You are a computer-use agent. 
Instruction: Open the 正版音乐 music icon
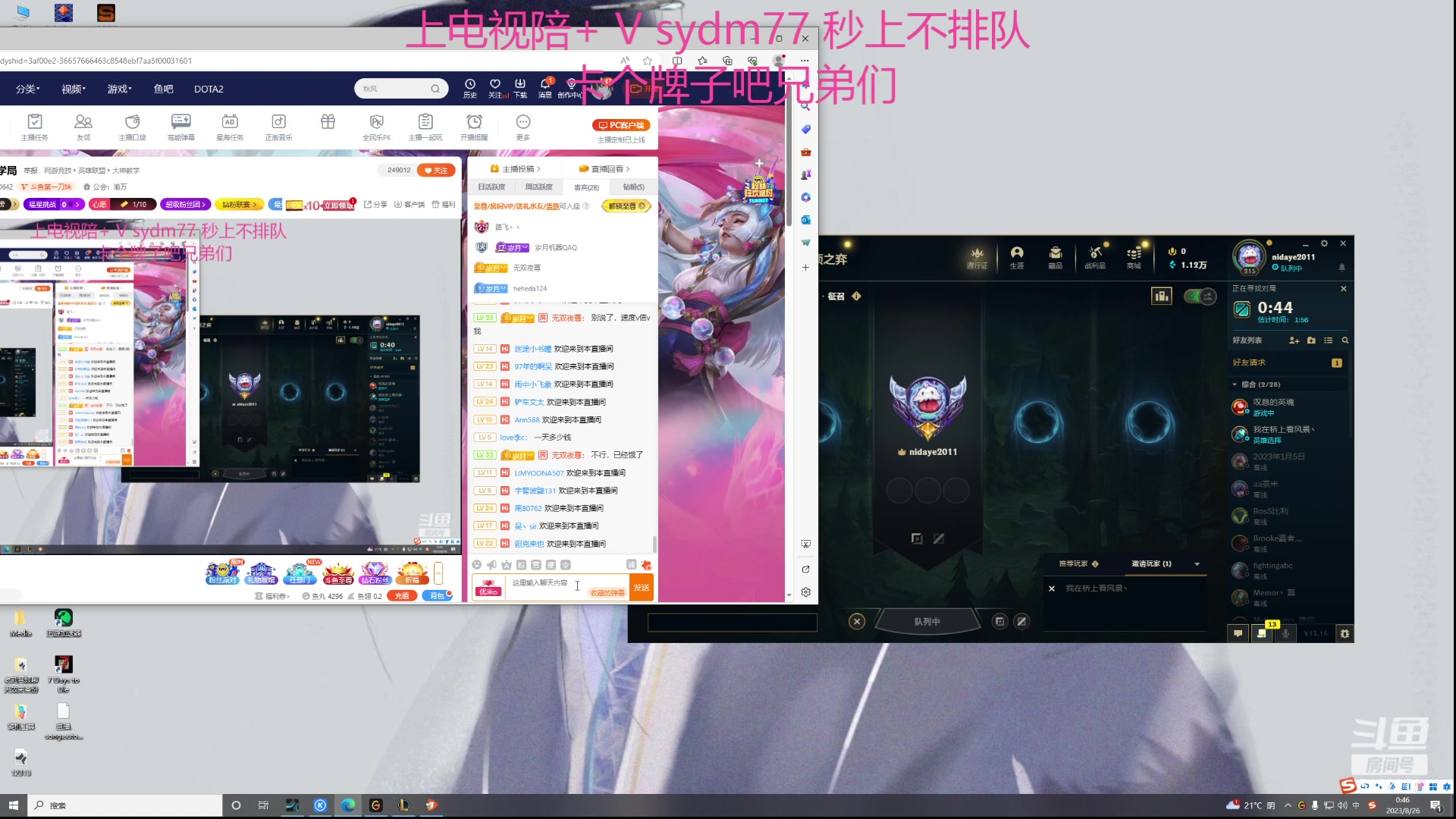coord(278,126)
